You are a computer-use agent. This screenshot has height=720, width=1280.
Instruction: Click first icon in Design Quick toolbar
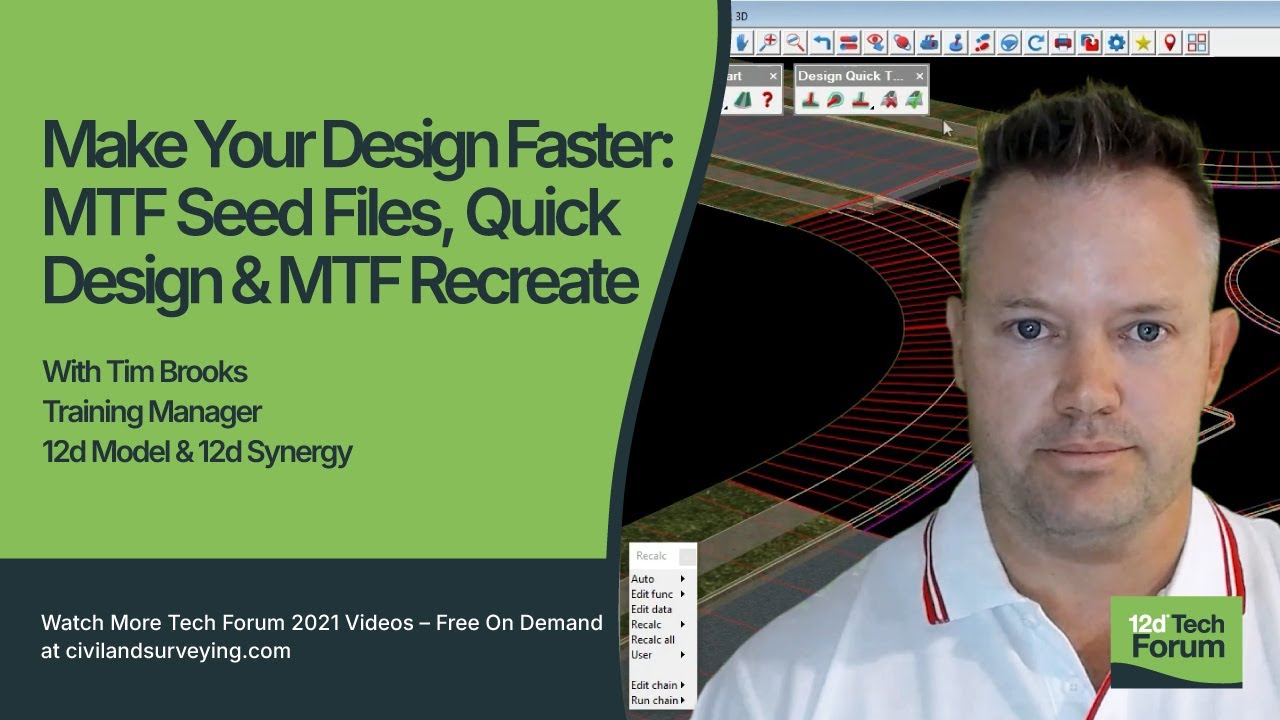(811, 100)
